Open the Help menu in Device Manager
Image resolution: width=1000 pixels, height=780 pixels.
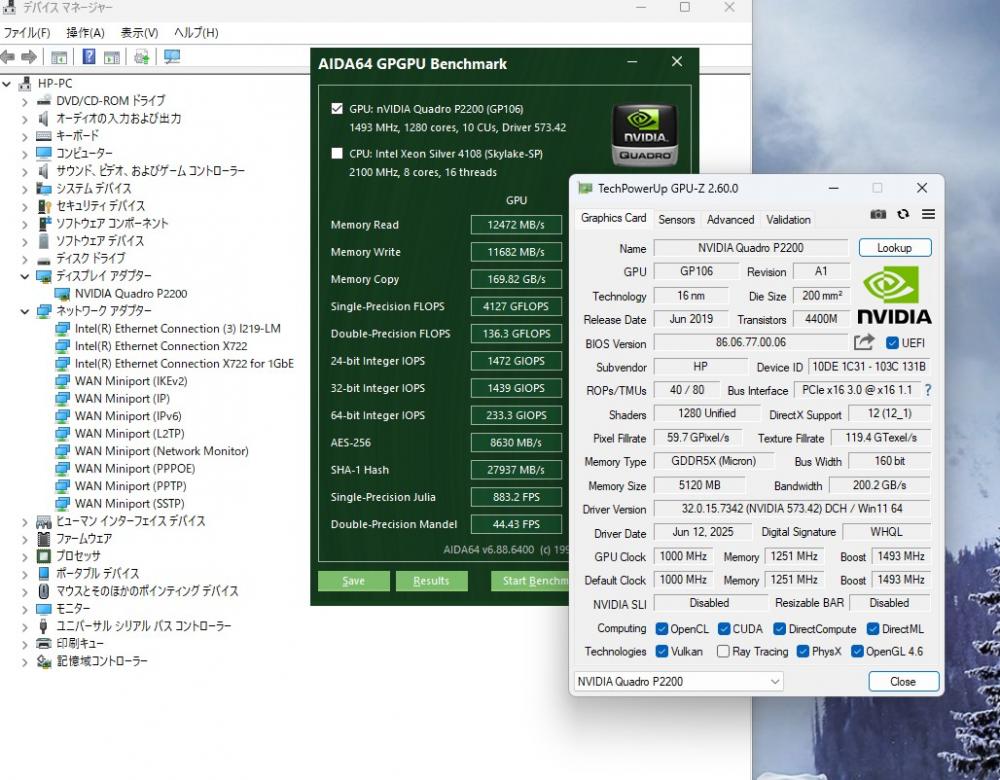coord(196,33)
